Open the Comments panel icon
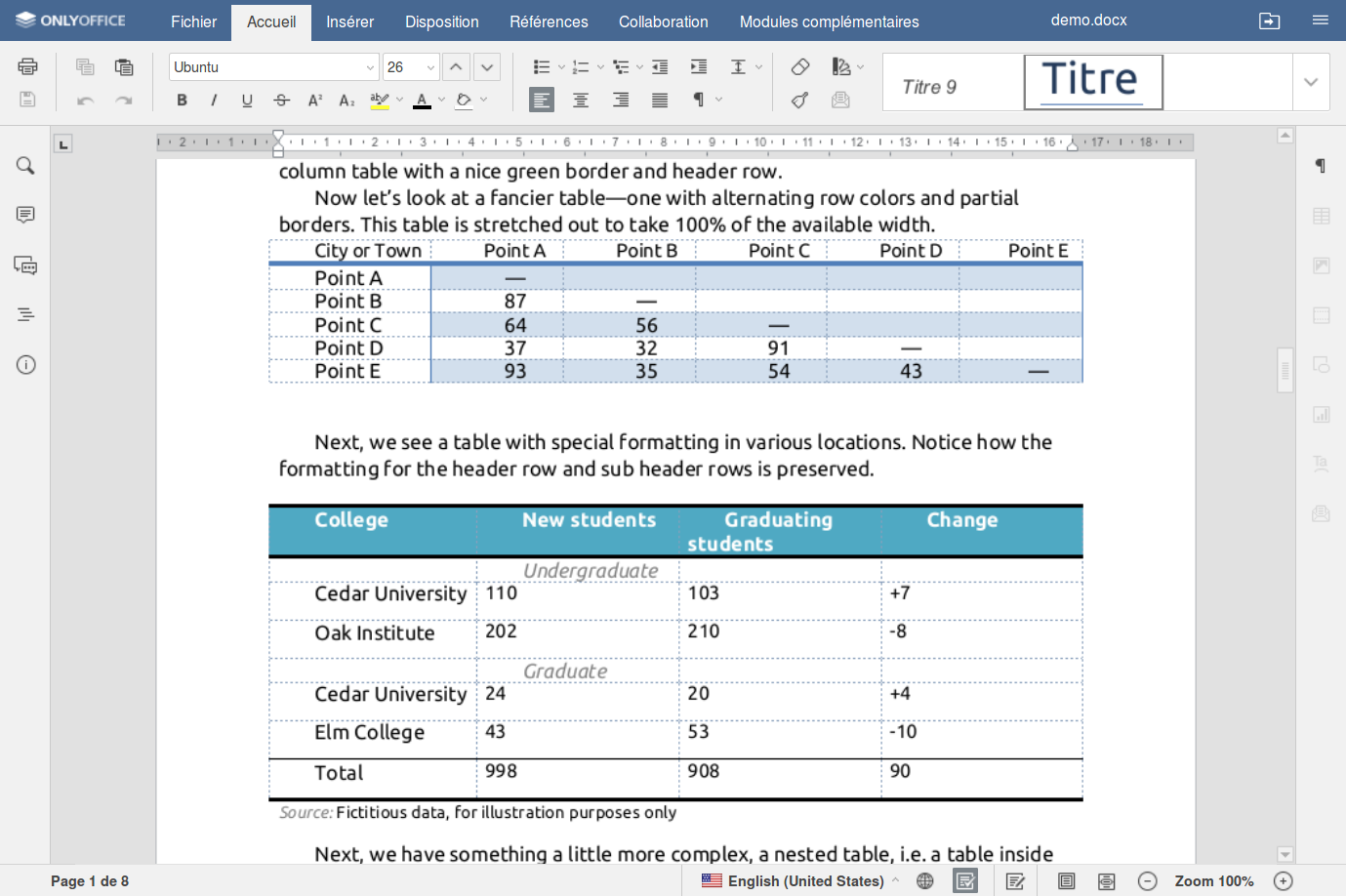The width and height of the screenshot is (1346, 896). tap(25, 215)
